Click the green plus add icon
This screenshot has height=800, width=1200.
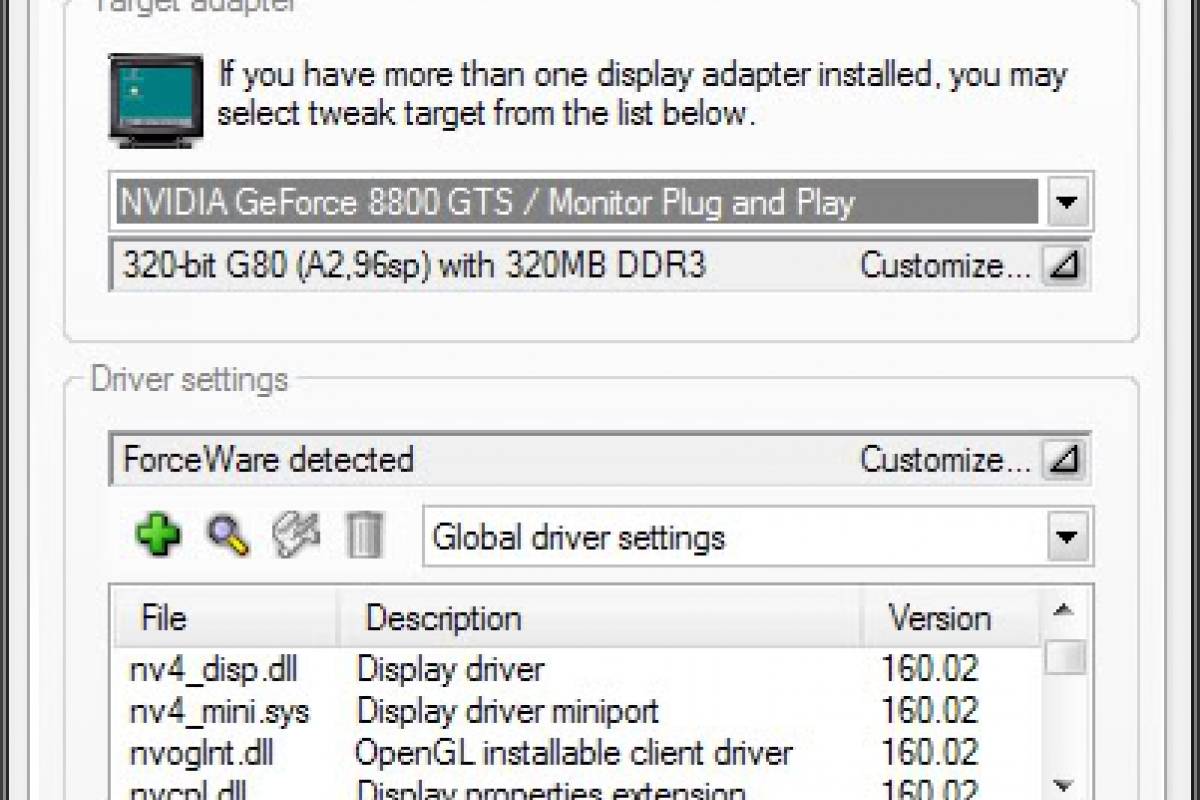158,536
